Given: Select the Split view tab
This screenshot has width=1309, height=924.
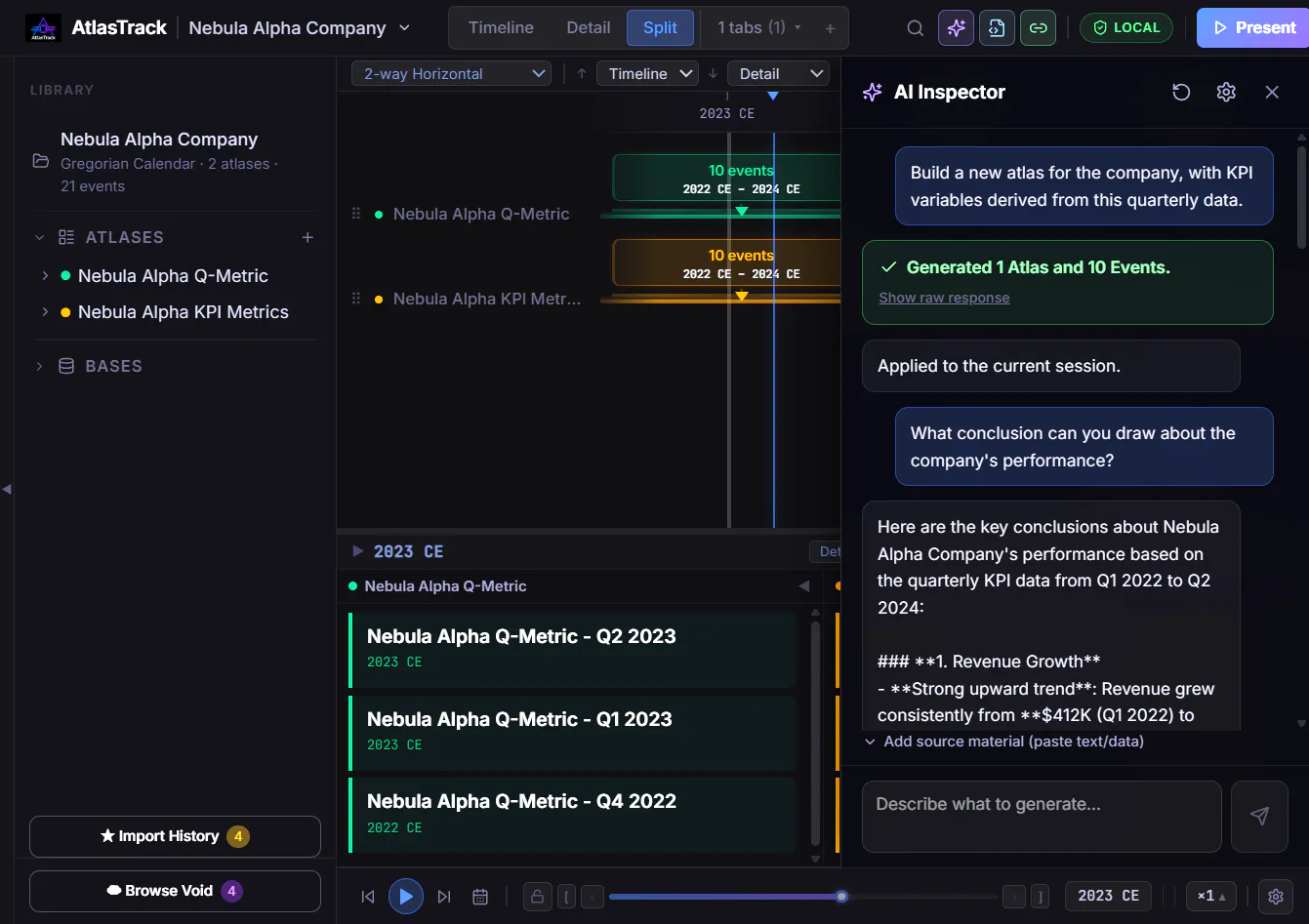Looking at the screenshot, I should (x=660, y=28).
